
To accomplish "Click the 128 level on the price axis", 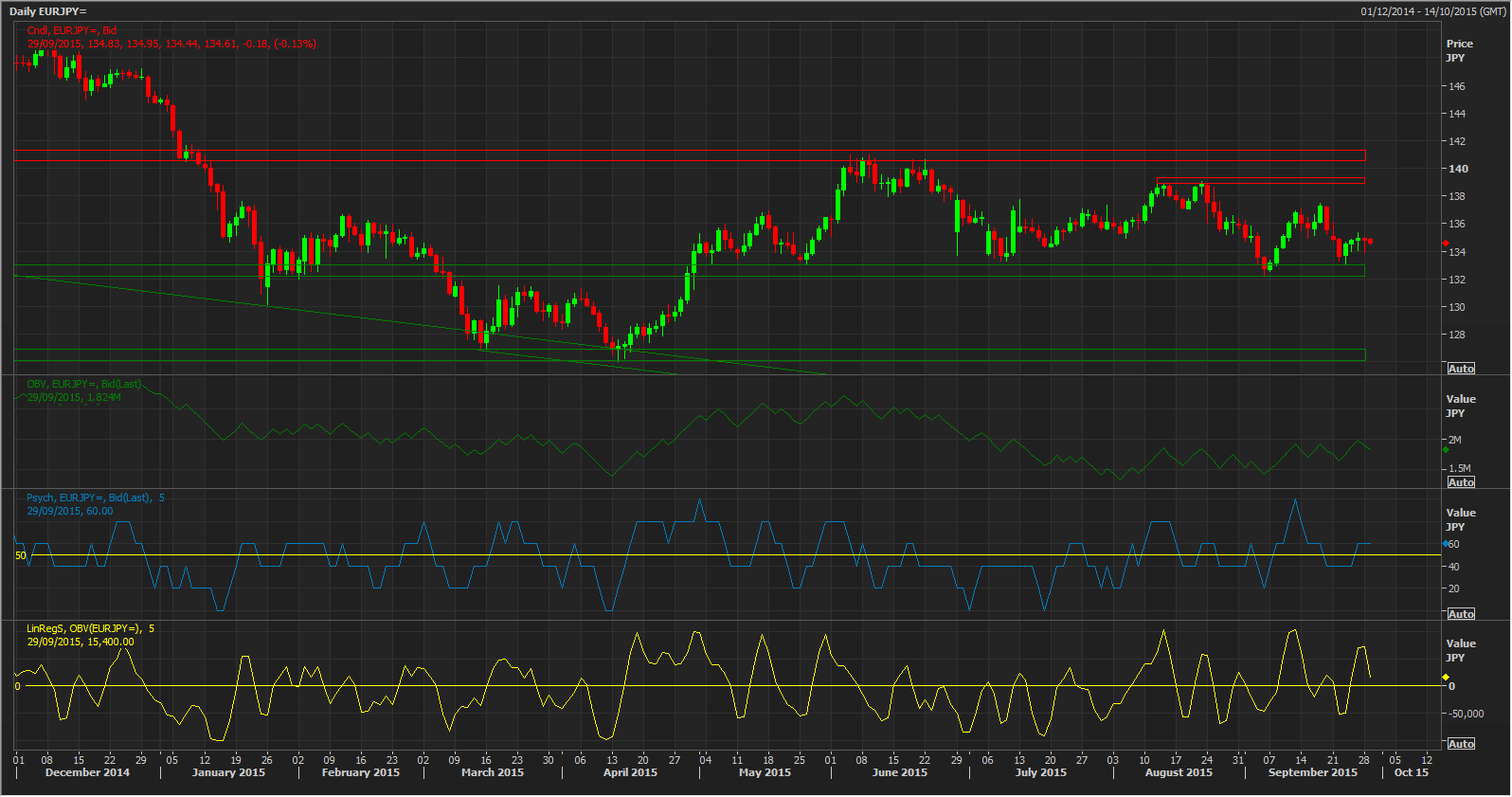I will 1456,335.
